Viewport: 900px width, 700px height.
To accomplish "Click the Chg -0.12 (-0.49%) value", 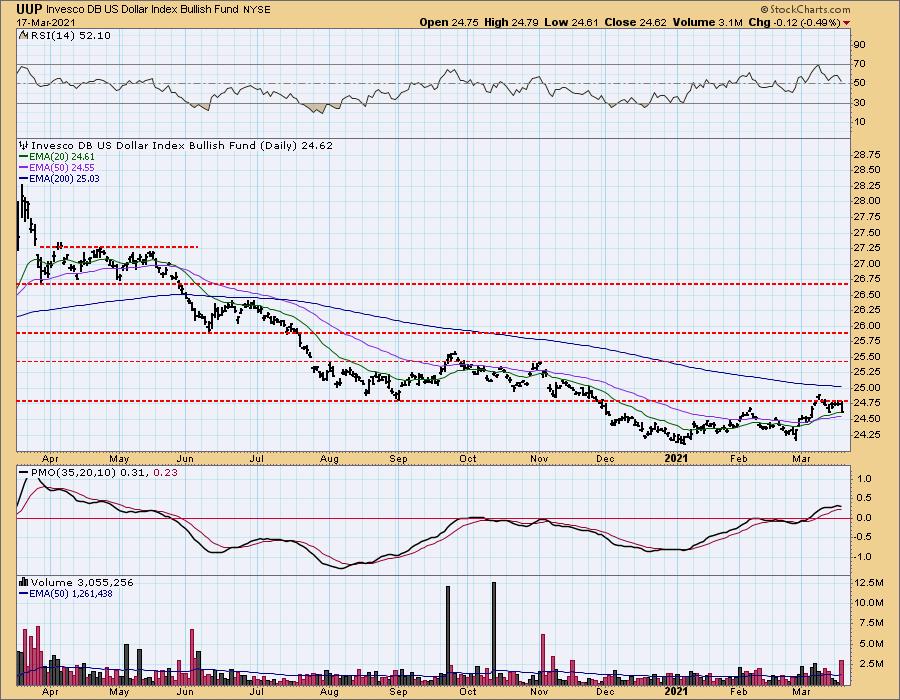I will coord(794,22).
